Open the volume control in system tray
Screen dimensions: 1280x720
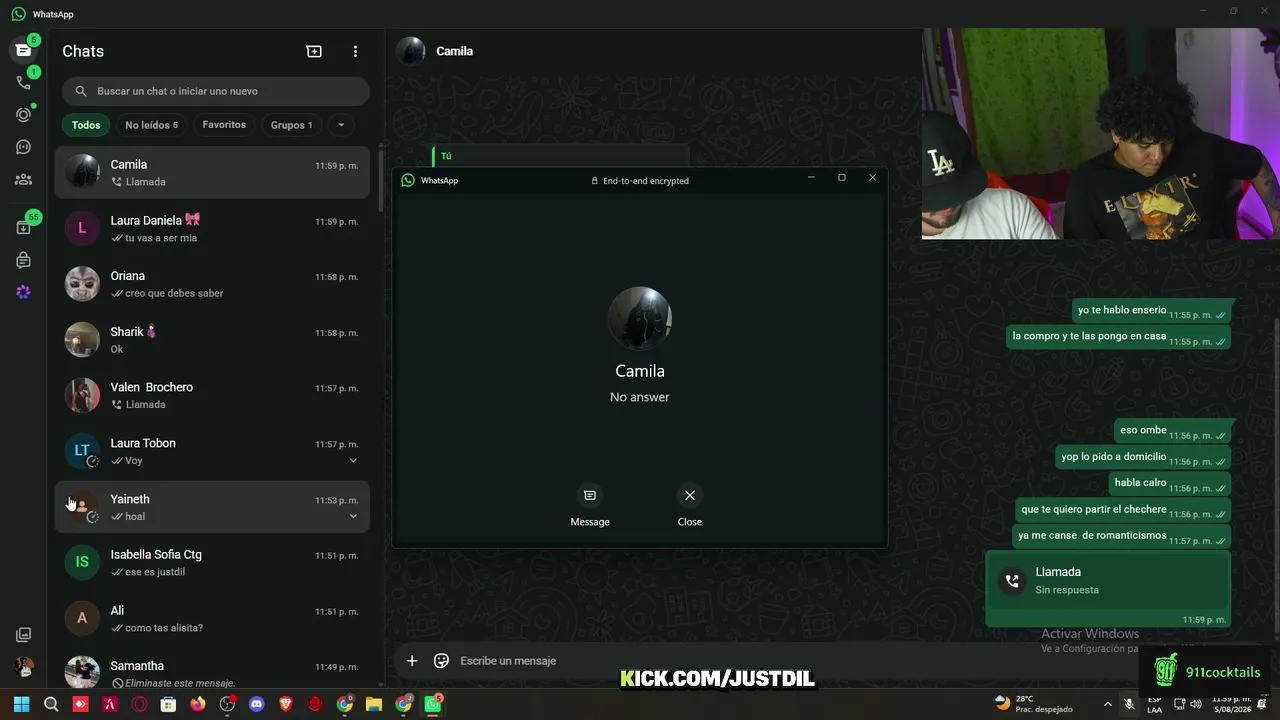coord(1198,704)
